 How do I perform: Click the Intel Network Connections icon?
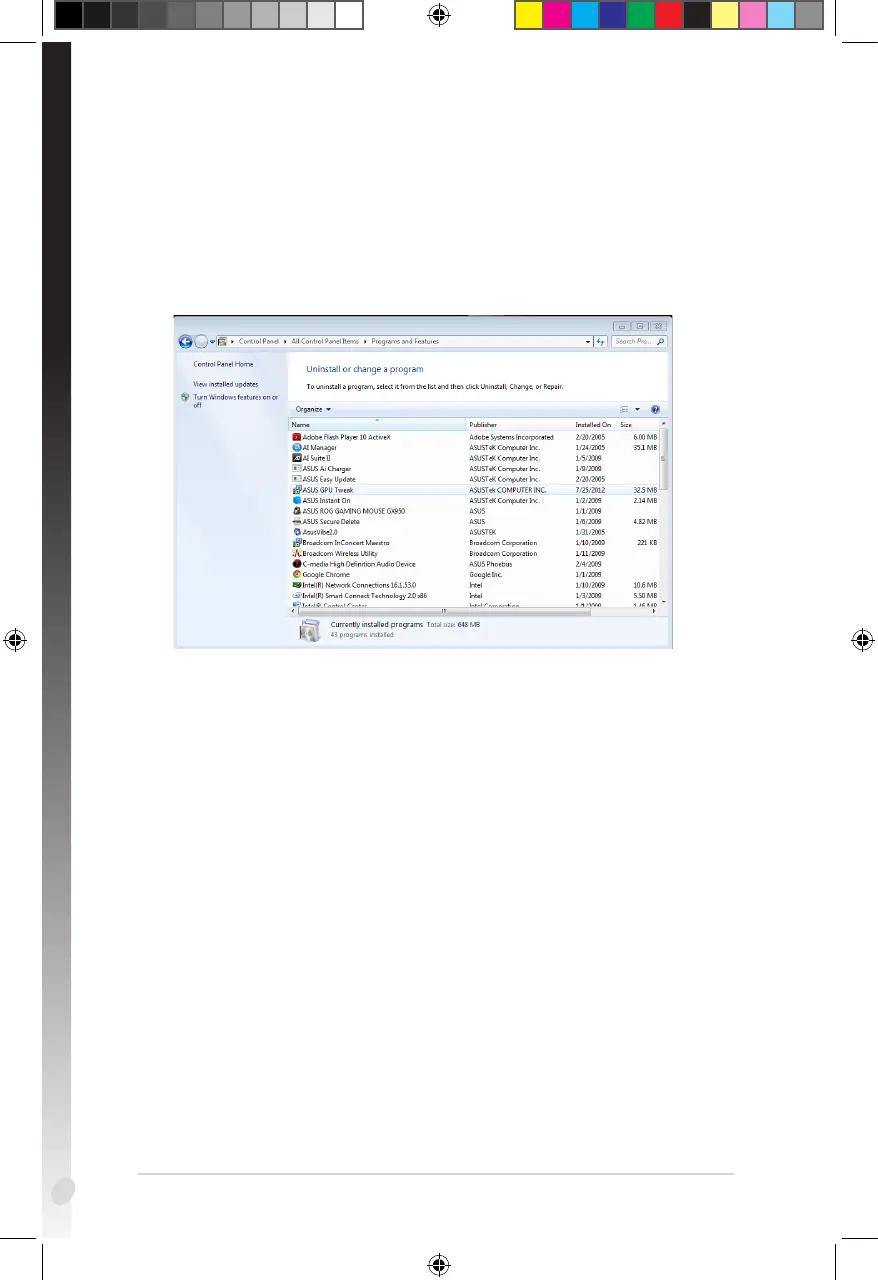[296, 585]
